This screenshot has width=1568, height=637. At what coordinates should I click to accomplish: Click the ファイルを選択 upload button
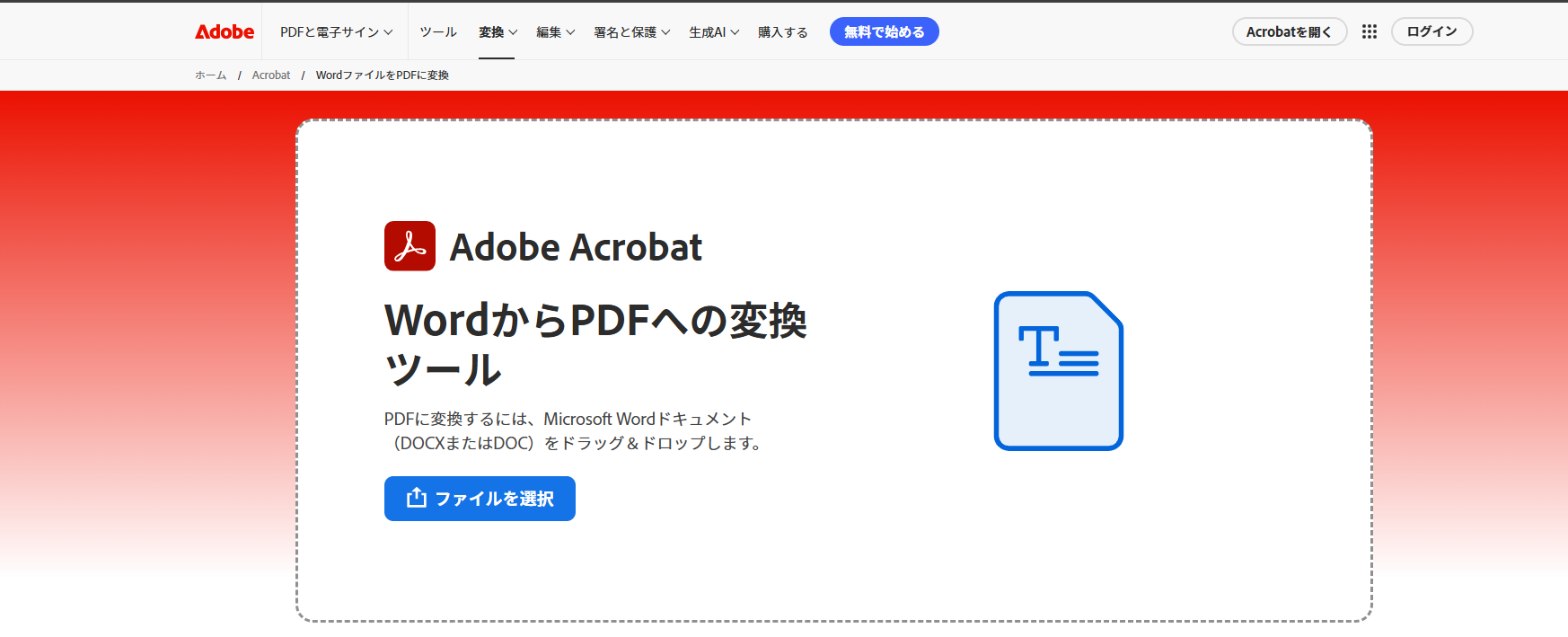pyautogui.click(x=480, y=499)
